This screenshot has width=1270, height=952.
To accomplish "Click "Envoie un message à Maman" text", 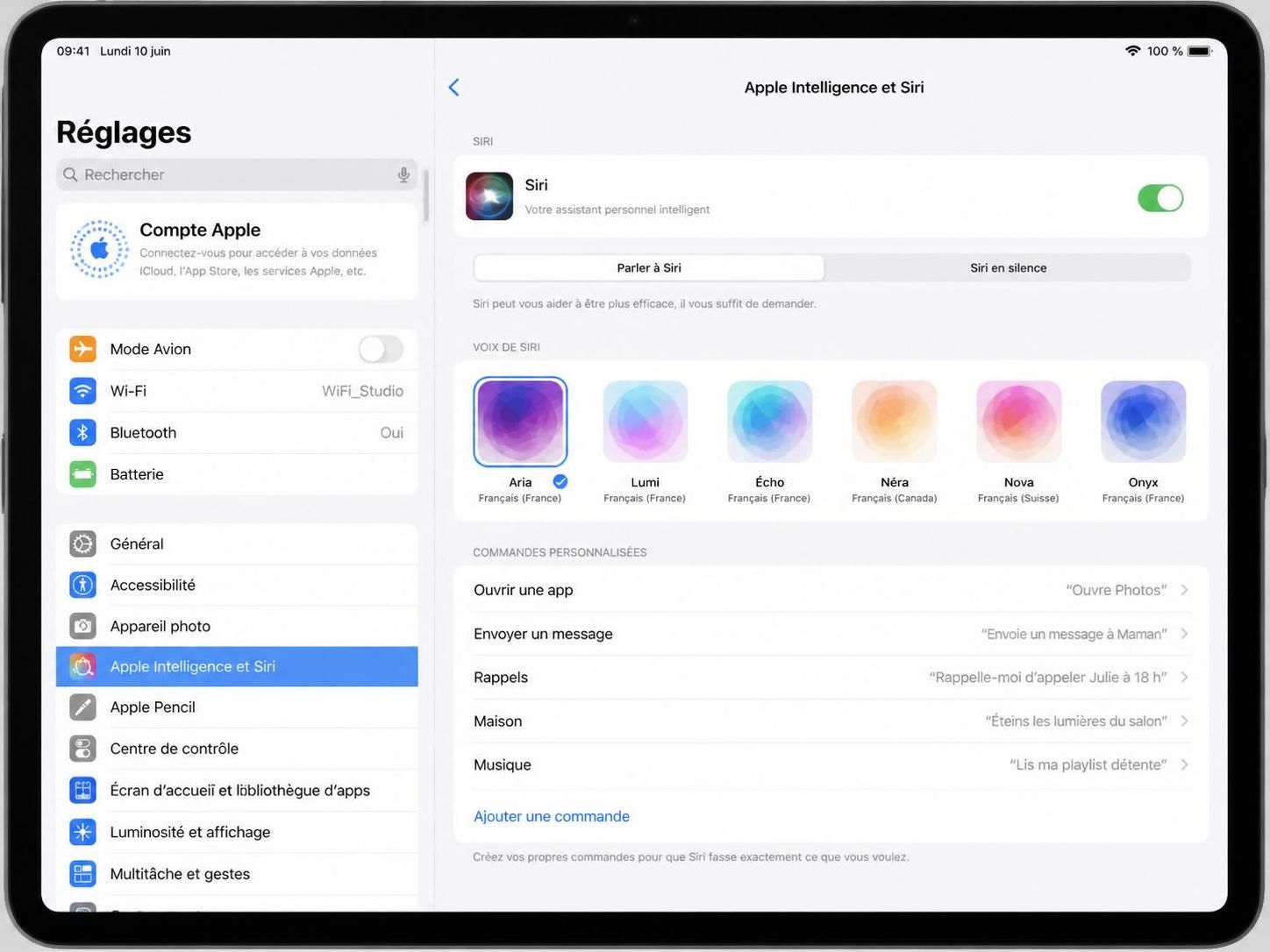I will point(1074,634).
